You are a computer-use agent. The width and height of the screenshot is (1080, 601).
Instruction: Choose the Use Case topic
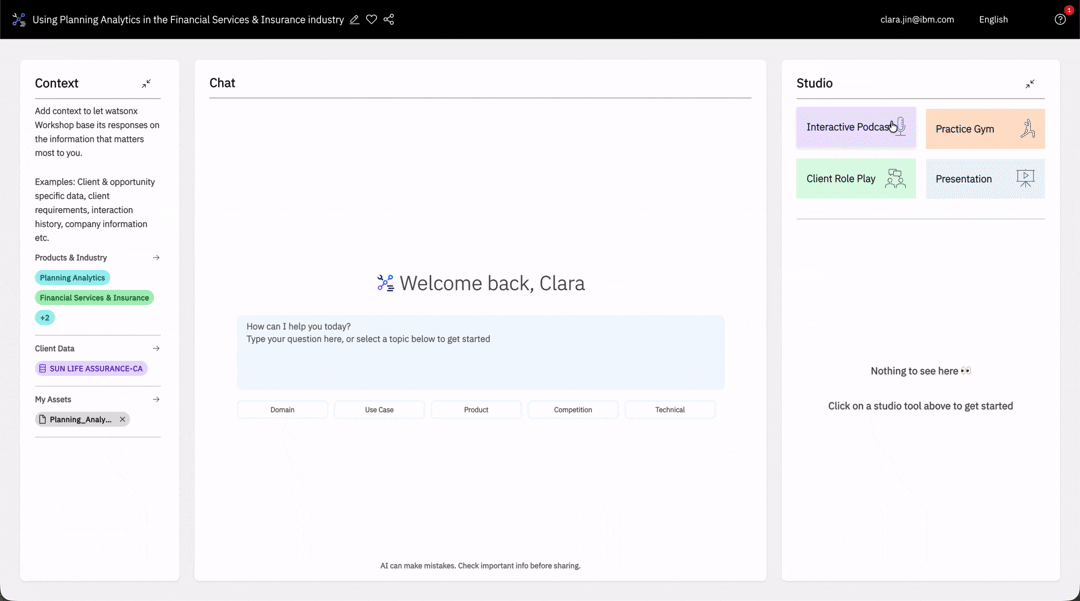point(380,410)
